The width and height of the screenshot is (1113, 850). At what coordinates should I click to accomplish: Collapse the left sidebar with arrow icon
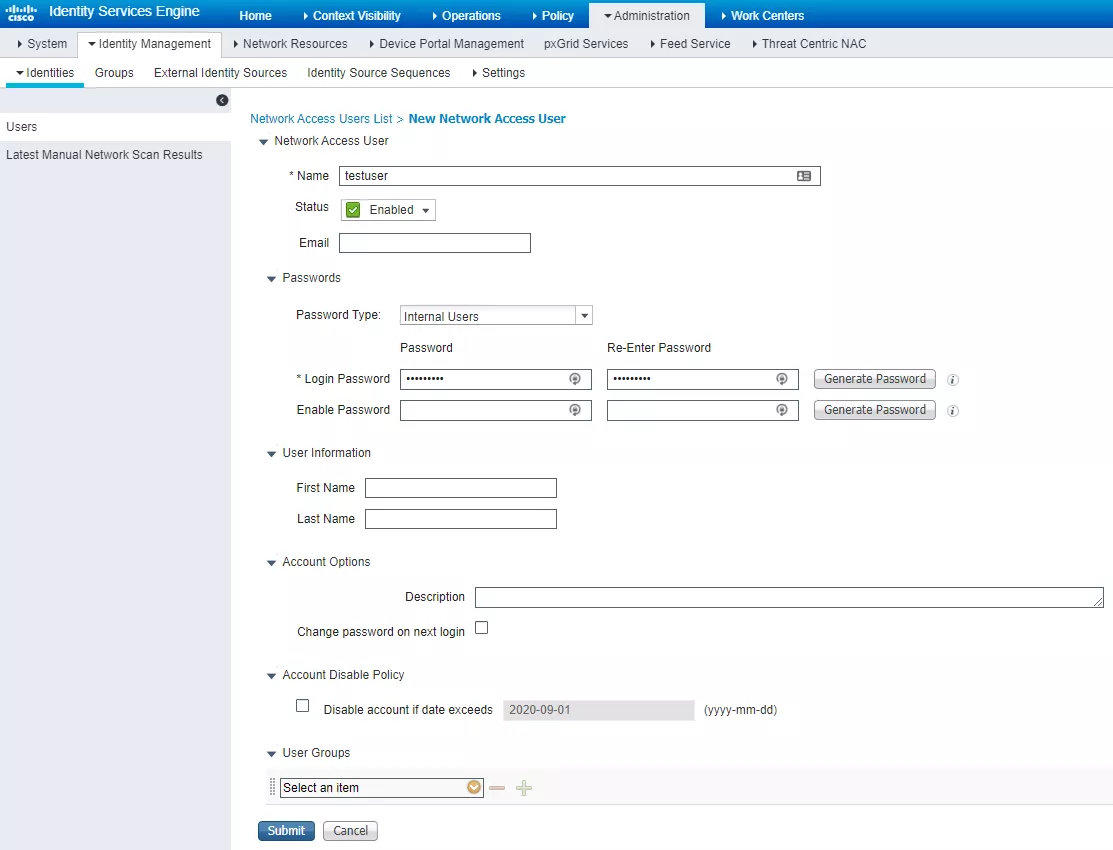tap(222, 100)
